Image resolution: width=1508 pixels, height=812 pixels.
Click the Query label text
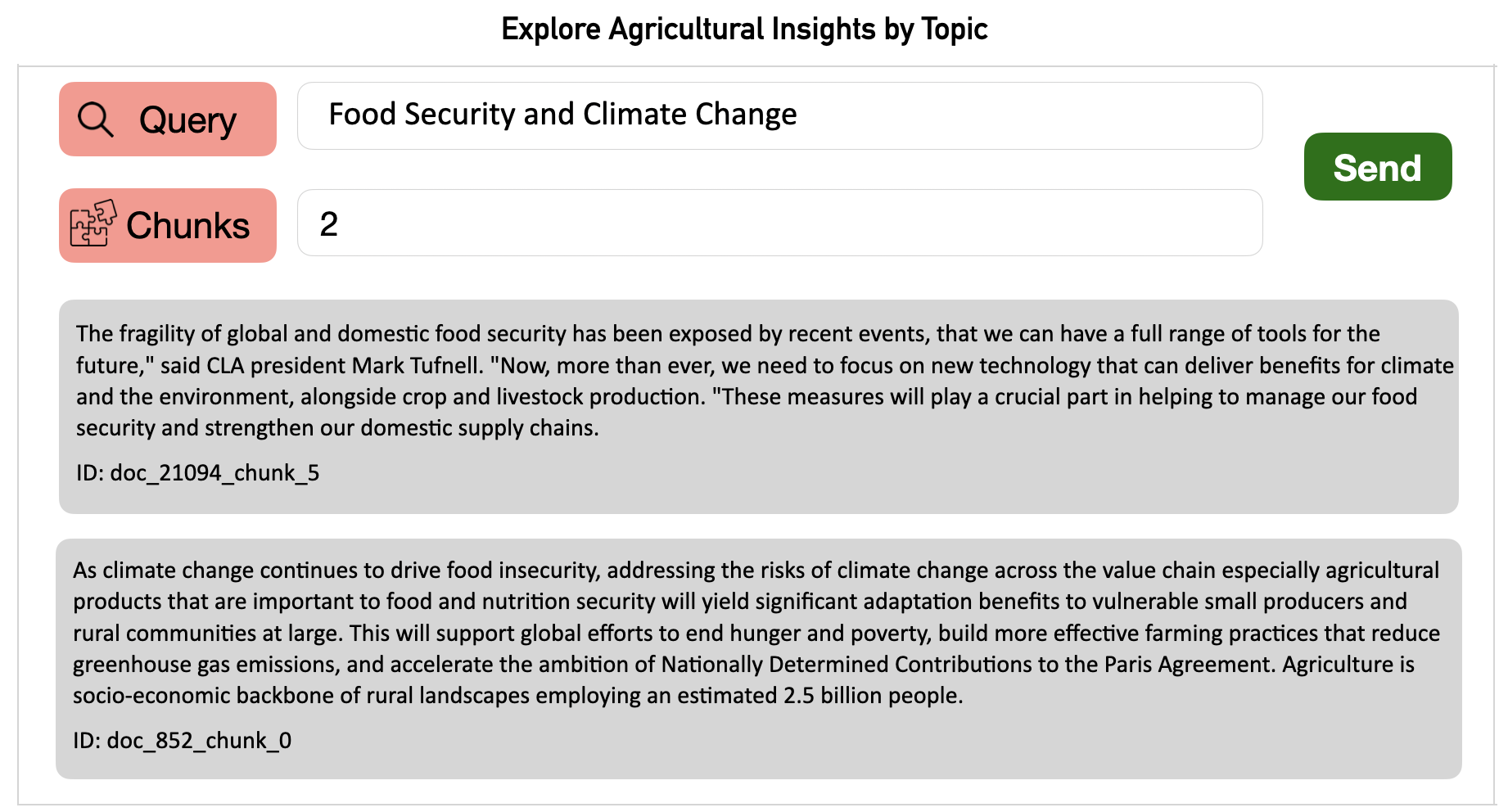click(x=187, y=120)
